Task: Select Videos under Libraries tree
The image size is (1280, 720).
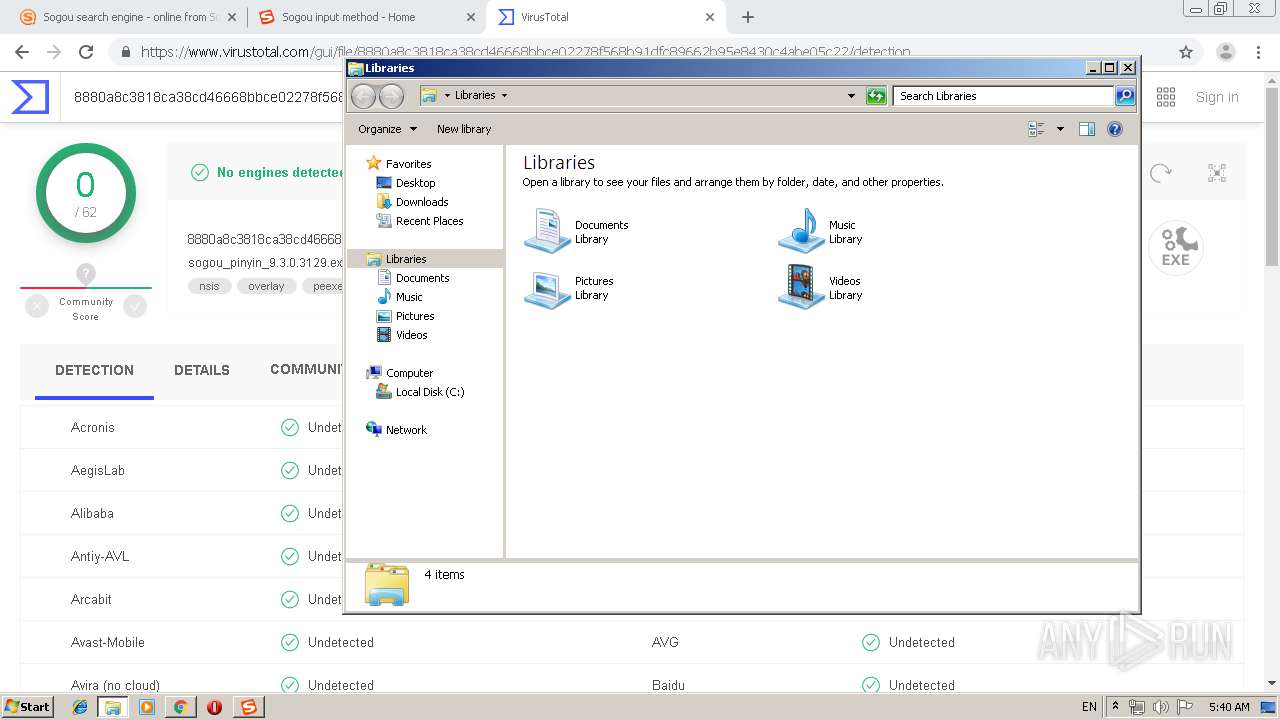Action: tap(411, 335)
